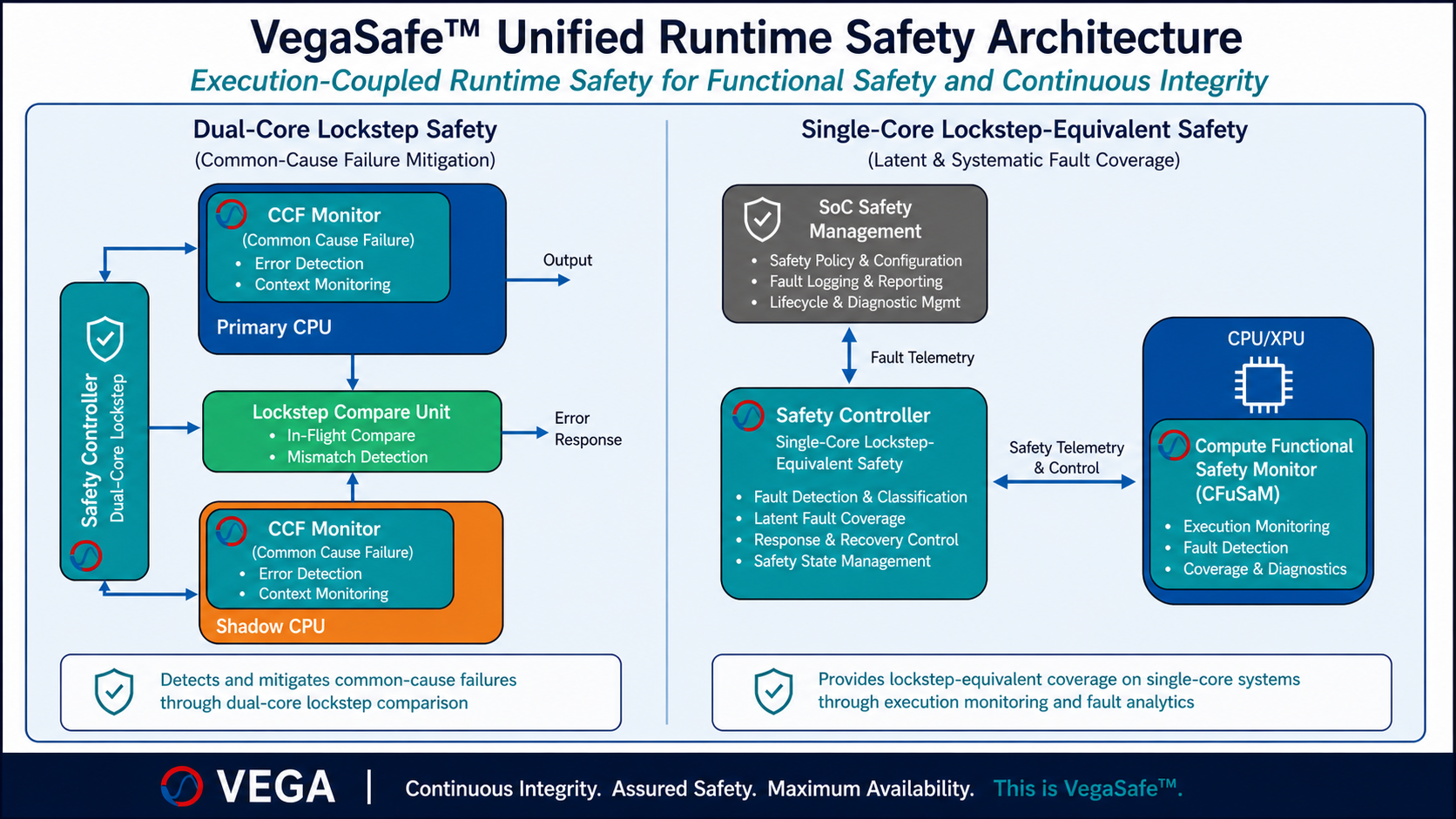Click the 'Safety Policy & Configuration' bullet
Image resolution: width=1456 pixels, height=819 pixels.
click(x=866, y=260)
